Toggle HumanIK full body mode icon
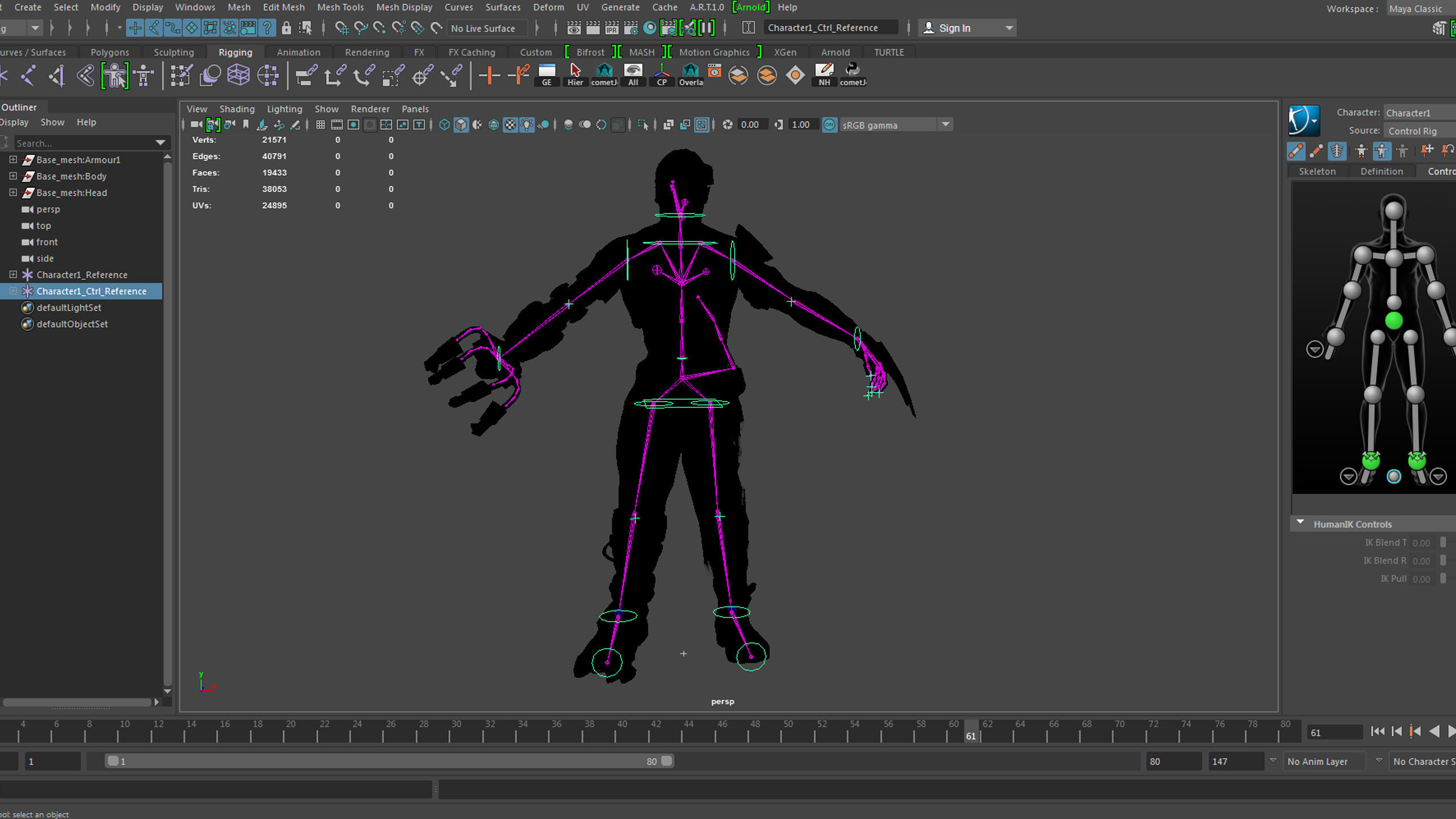 coord(1361,151)
